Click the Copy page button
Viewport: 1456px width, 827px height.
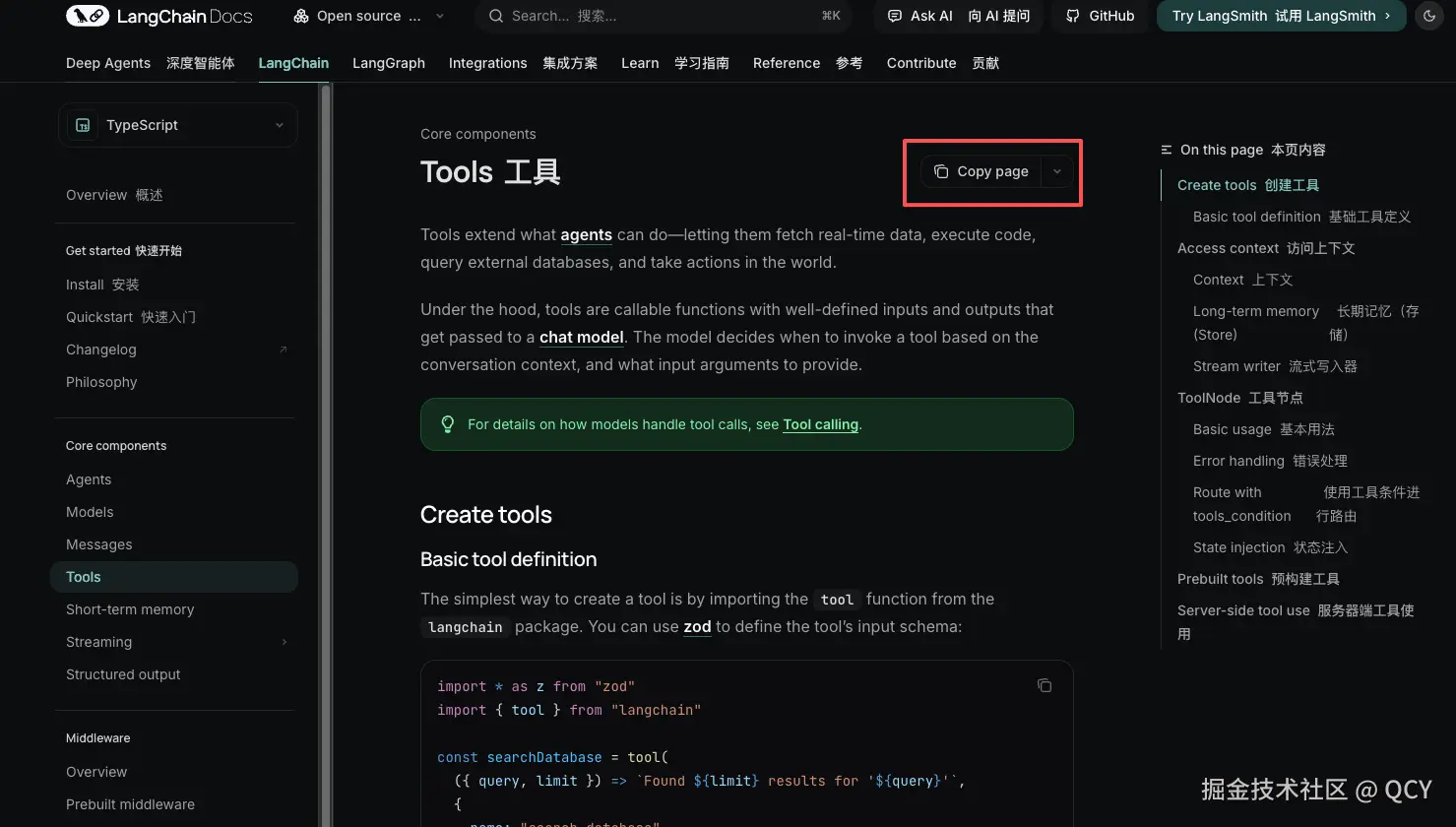pyautogui.click(x=981, y=171)
